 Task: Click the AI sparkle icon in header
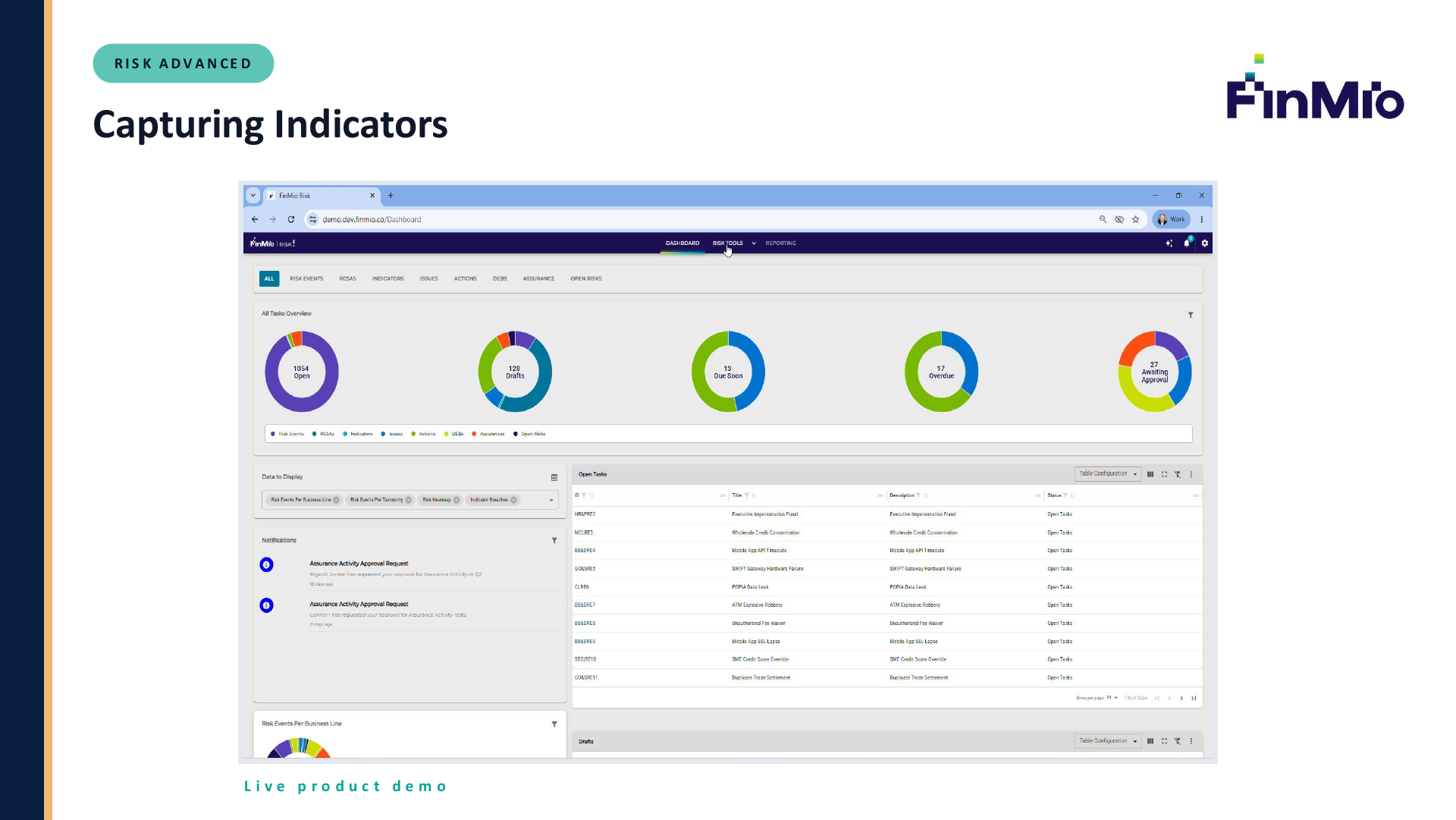1169,243
